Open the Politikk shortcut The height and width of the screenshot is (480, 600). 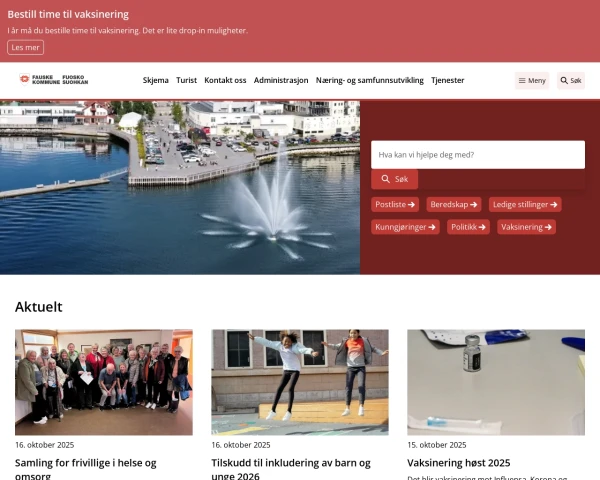(x=469, y=227)
